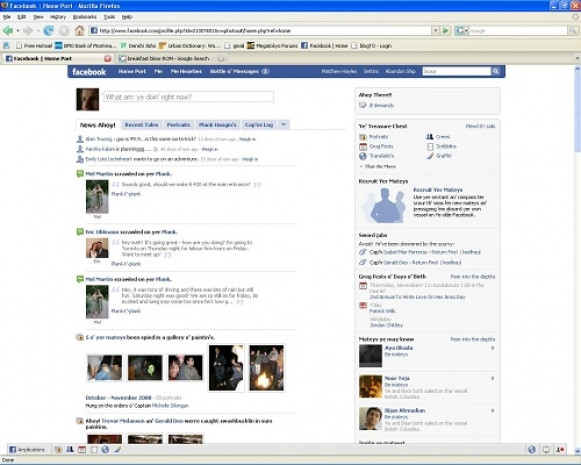Click the notifications icon with red dot

pos(560,449)
